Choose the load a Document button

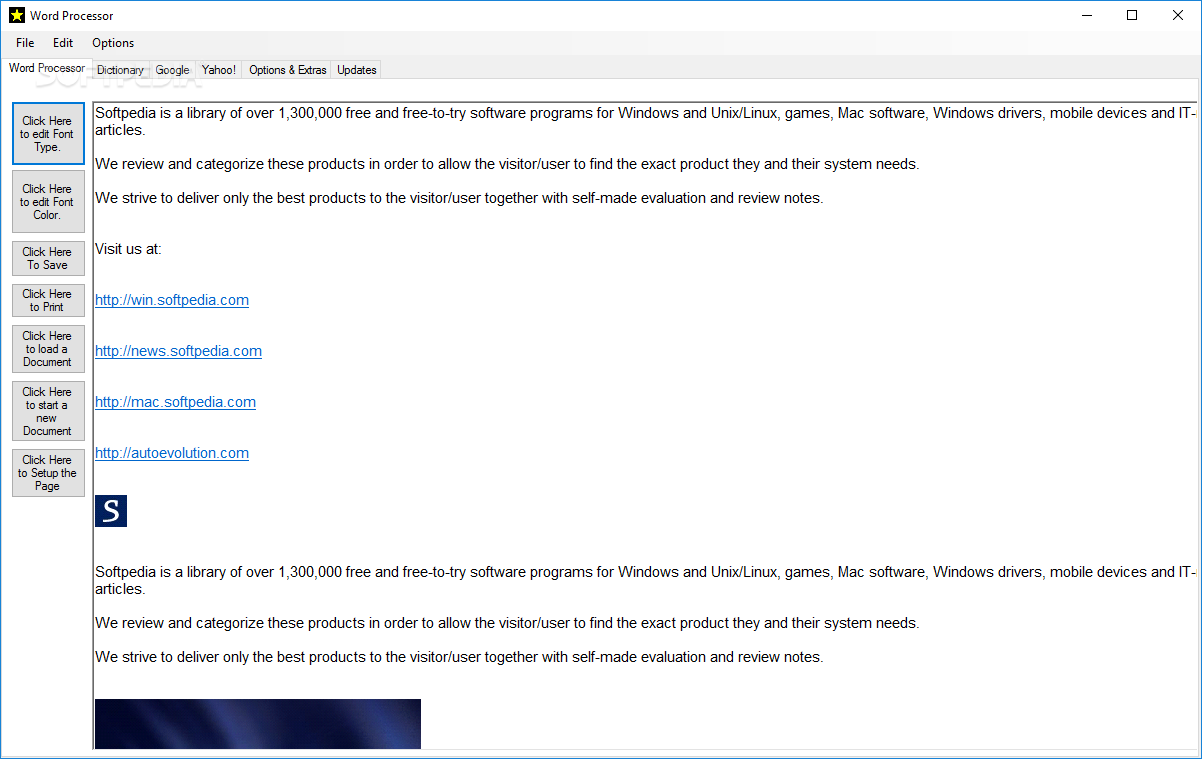48,349
